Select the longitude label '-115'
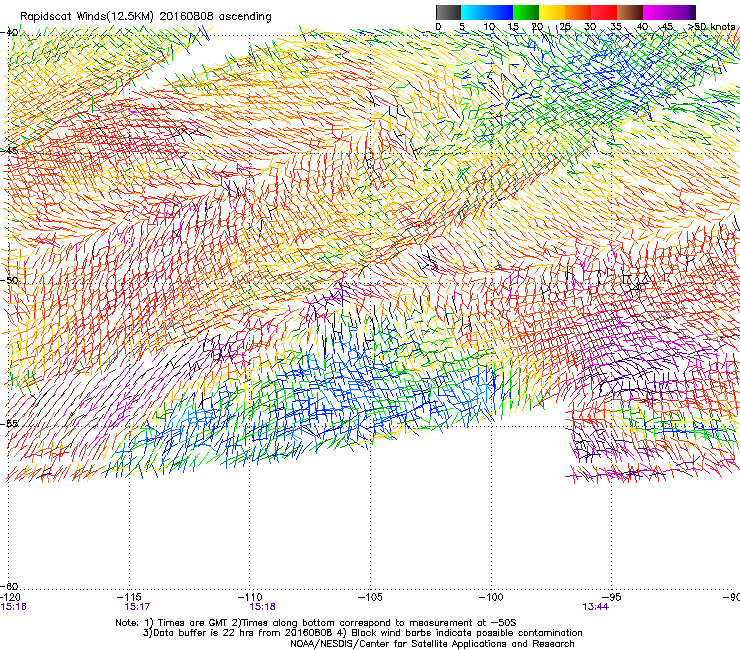The image size is (740, 650). point(129,597)
